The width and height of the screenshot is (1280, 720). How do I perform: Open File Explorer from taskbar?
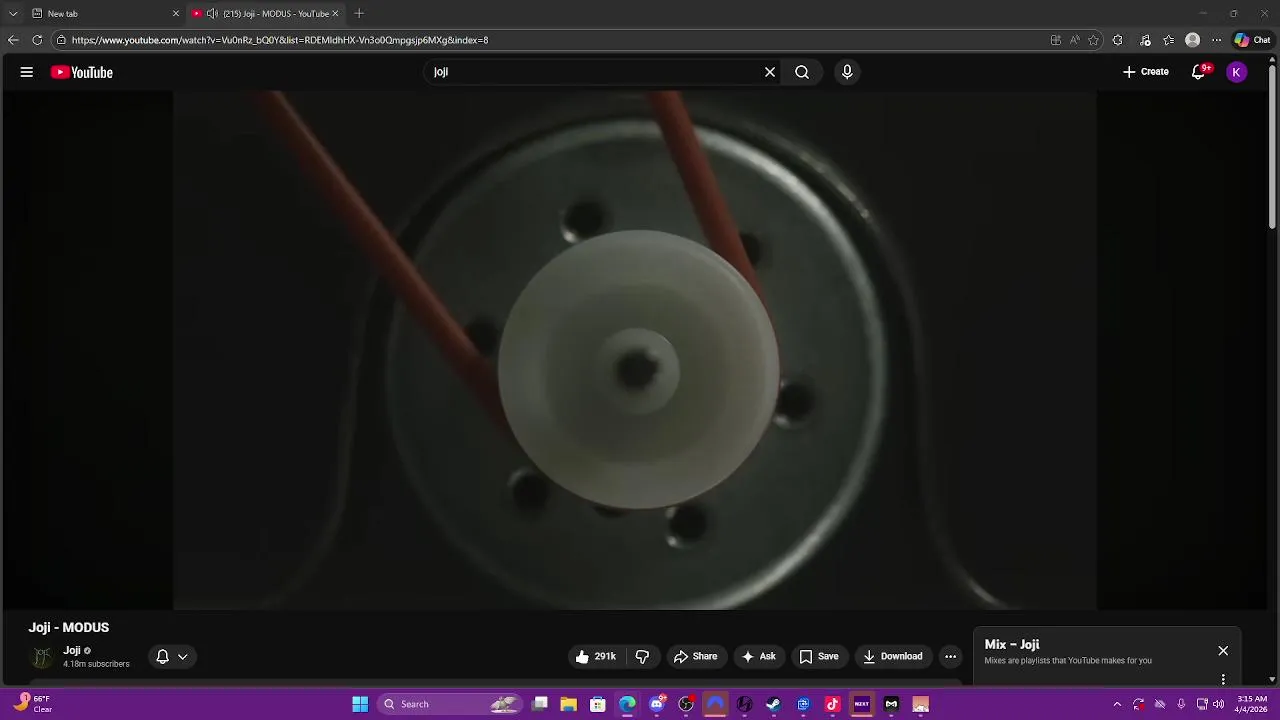(x=568, y=704)
